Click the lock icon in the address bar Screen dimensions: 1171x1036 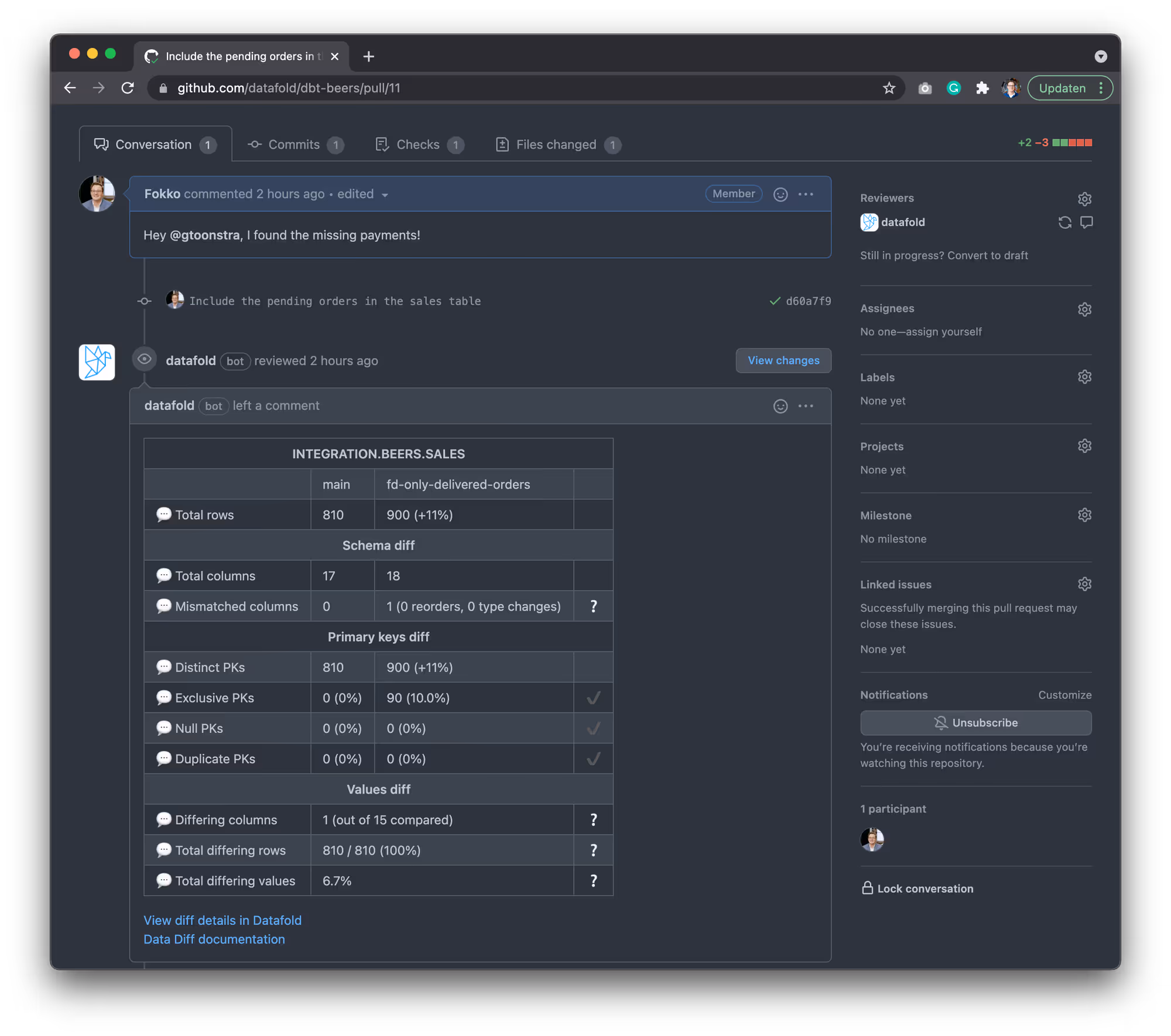click(163, 88)
